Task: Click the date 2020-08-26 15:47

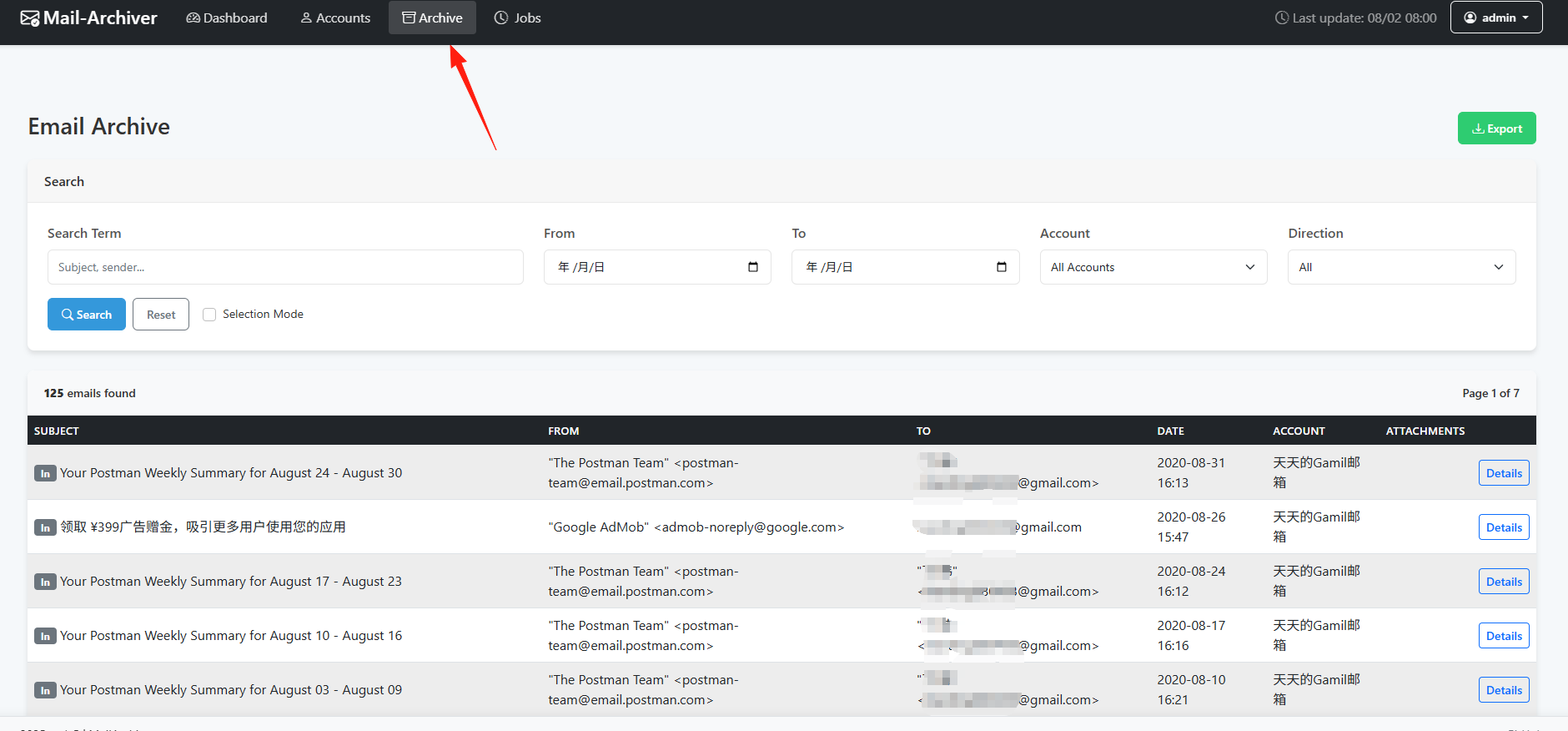Action: point(1191,527)
